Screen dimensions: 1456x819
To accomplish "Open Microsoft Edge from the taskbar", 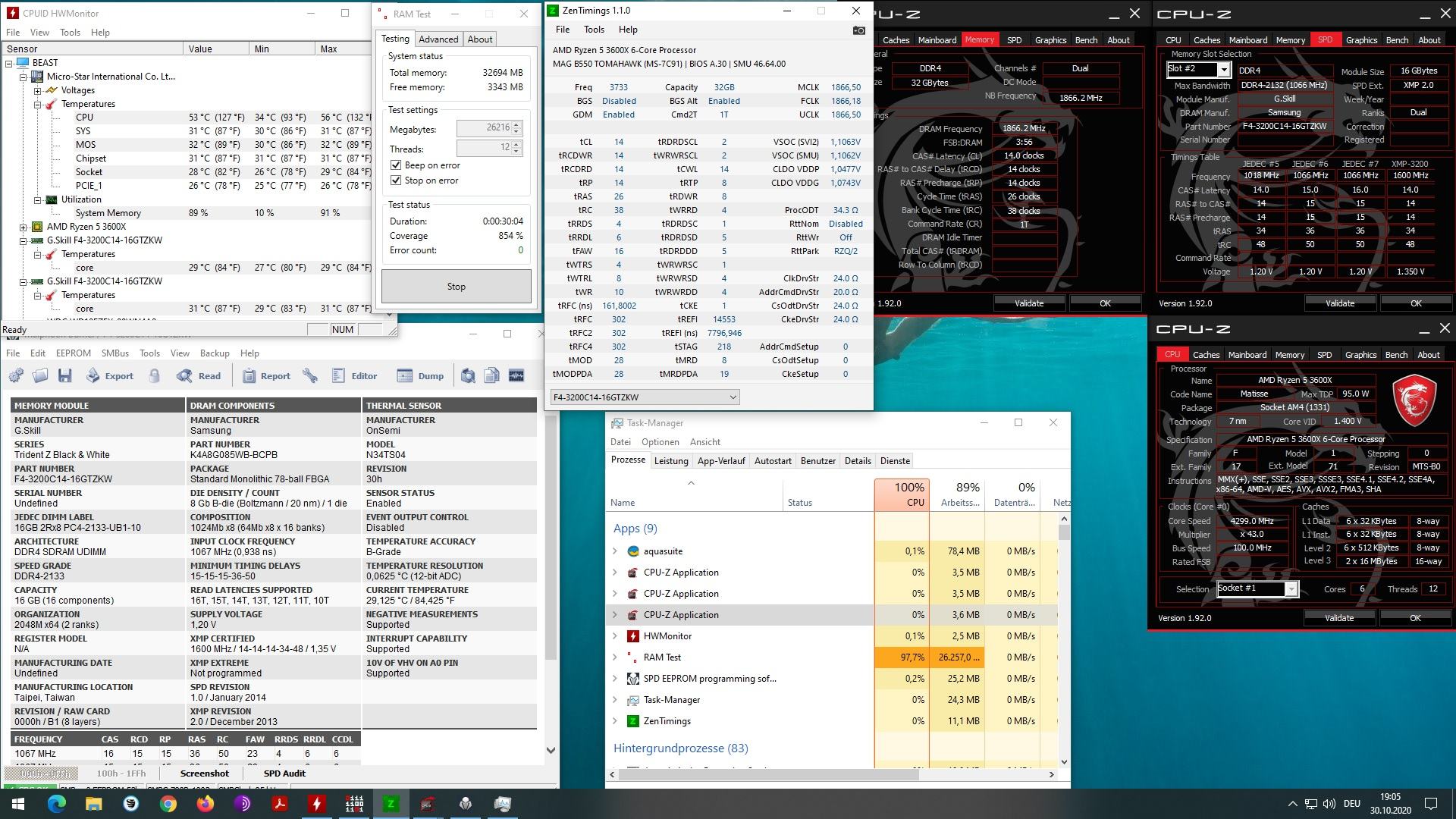I will coord(57,804).
